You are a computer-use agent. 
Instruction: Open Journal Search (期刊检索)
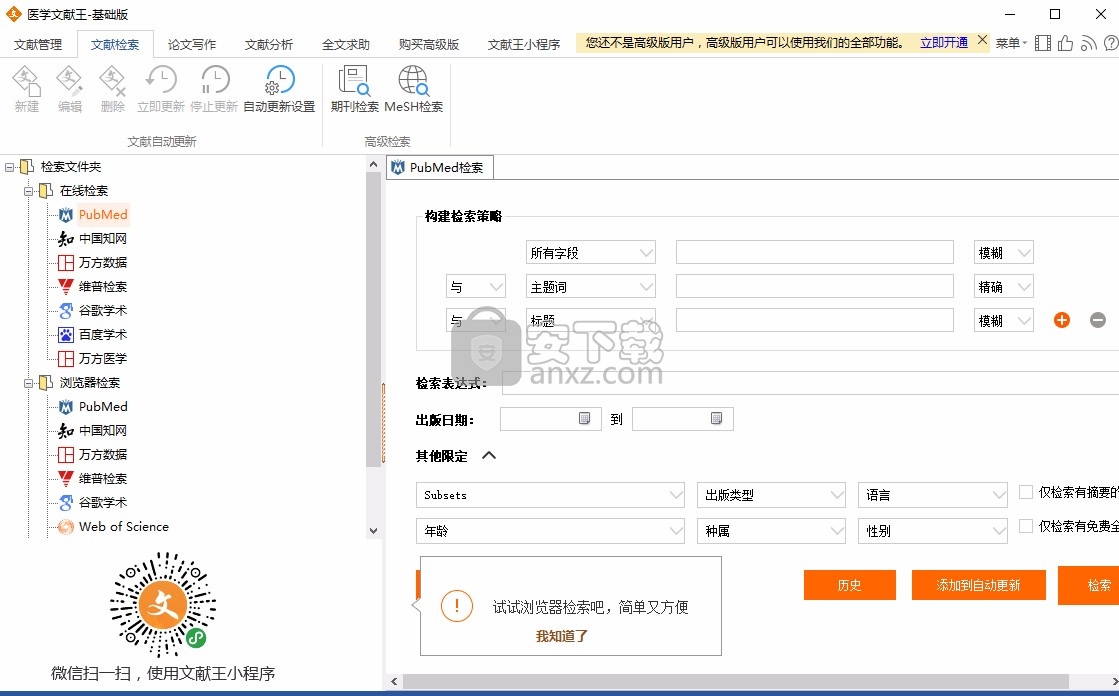[x=354, y=89]
